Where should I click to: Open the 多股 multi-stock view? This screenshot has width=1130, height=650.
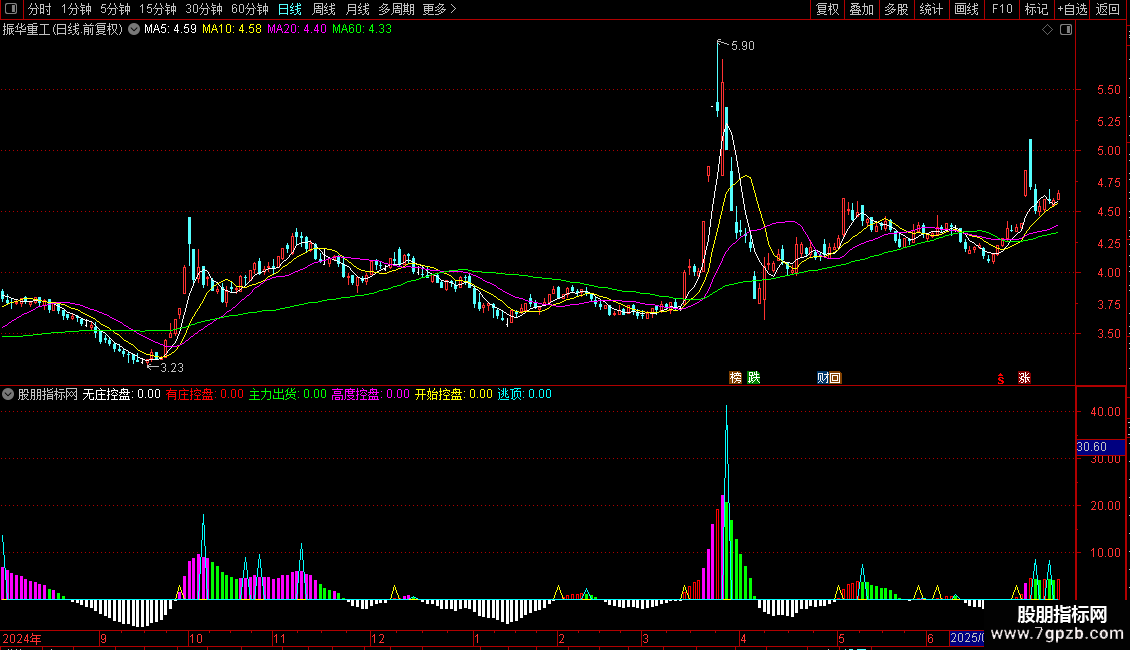[x=896, y=9]
